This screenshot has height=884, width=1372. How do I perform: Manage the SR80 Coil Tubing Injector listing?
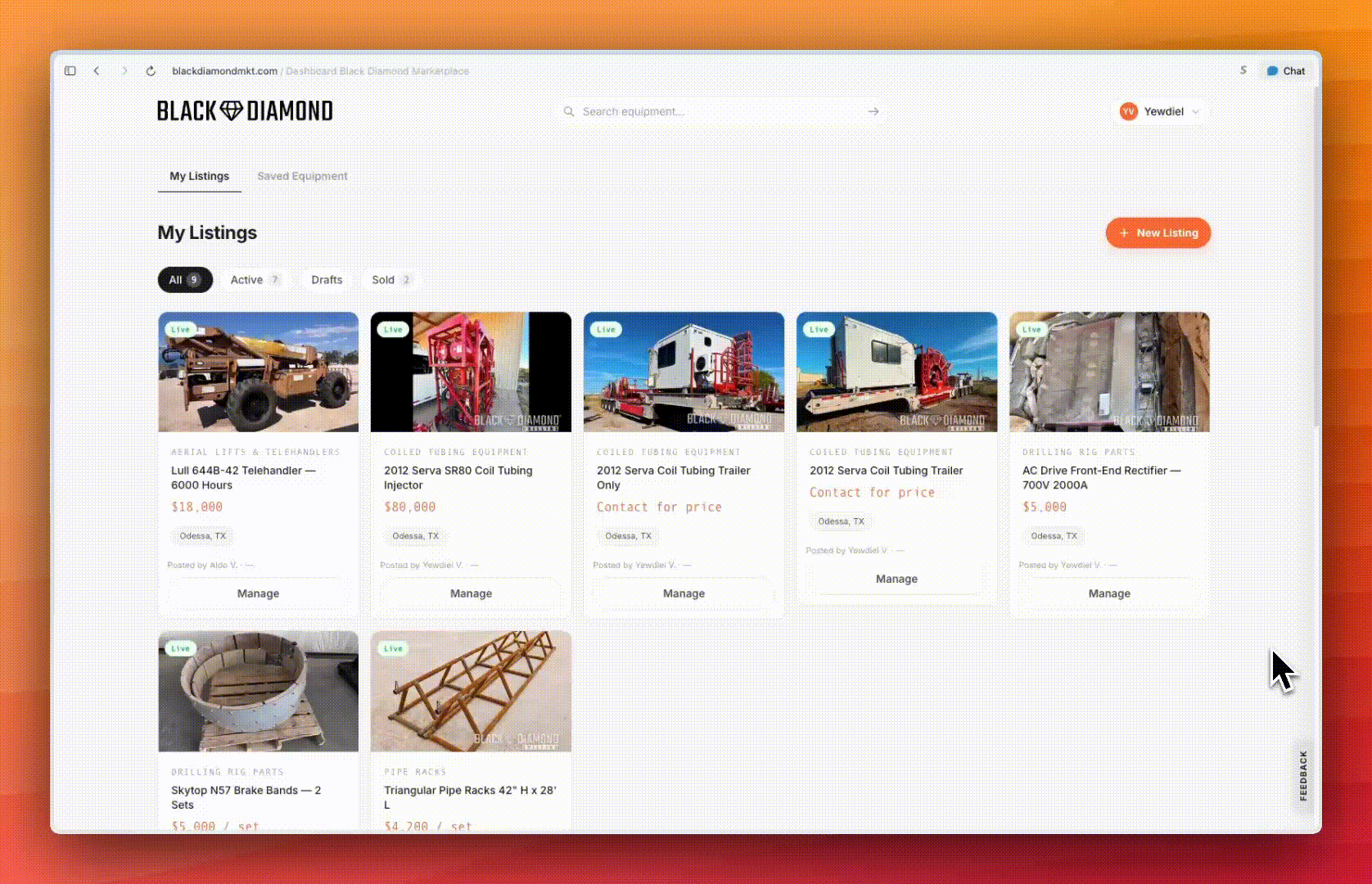[471, 593]
